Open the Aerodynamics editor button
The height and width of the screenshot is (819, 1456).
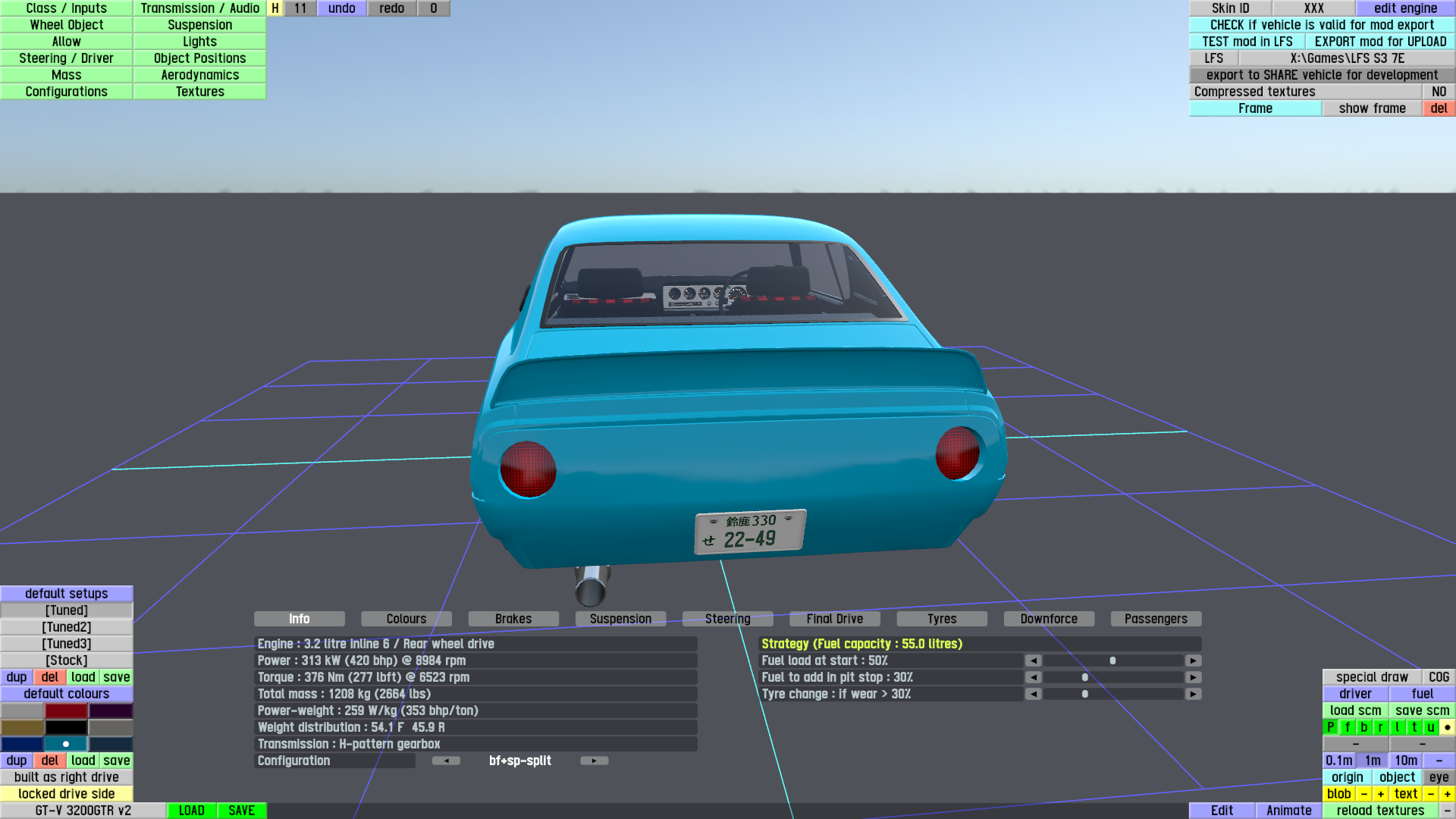click(x=199, y=75)
